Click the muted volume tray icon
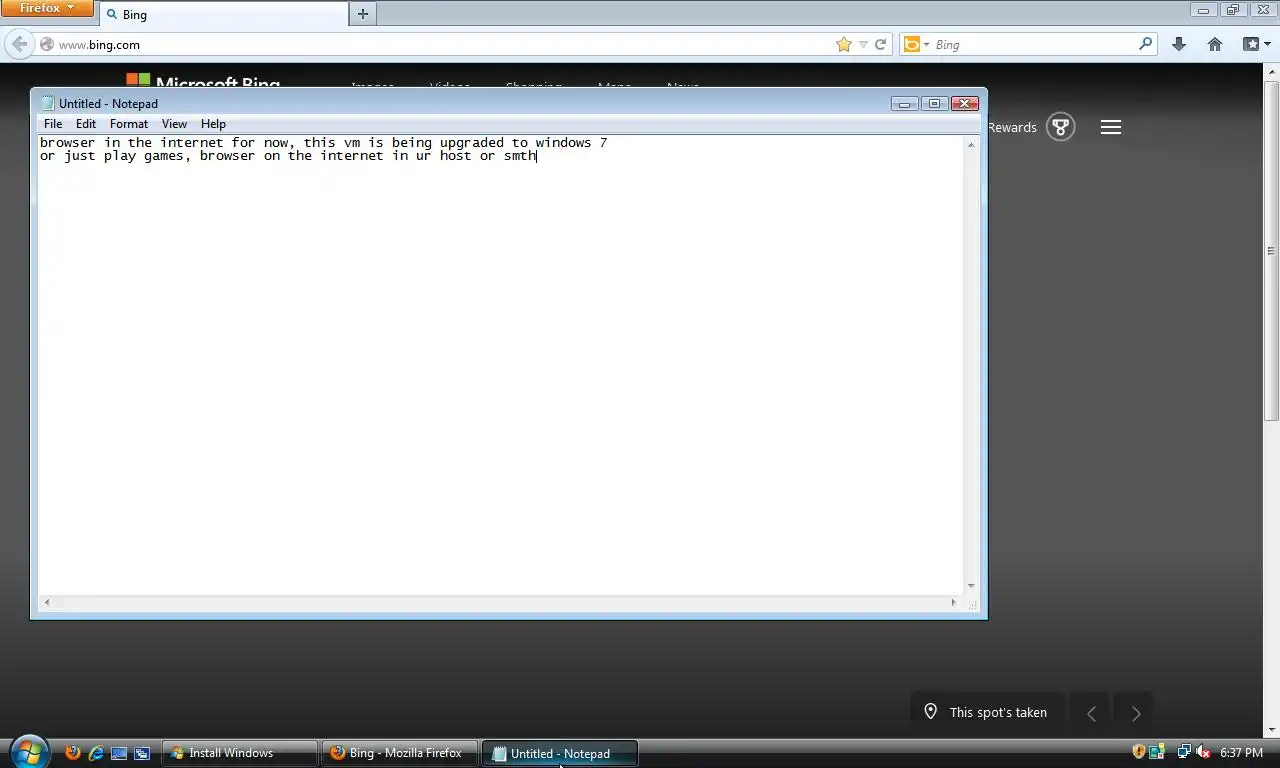The width and height of the screenshot is (1280, 768). [x=1203, y=752]
